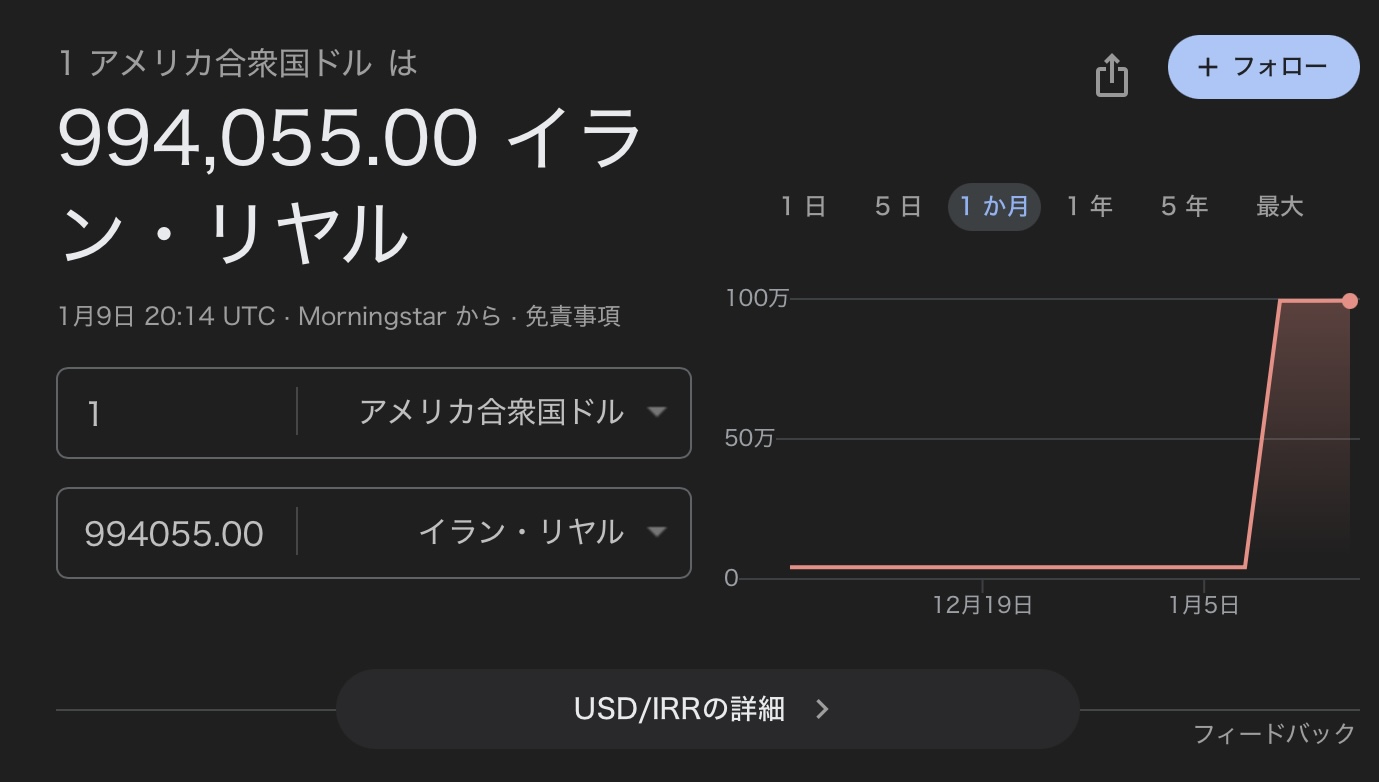Select the 1か月 range tab
The image size is (1379, 782).
tap(994, 207)
